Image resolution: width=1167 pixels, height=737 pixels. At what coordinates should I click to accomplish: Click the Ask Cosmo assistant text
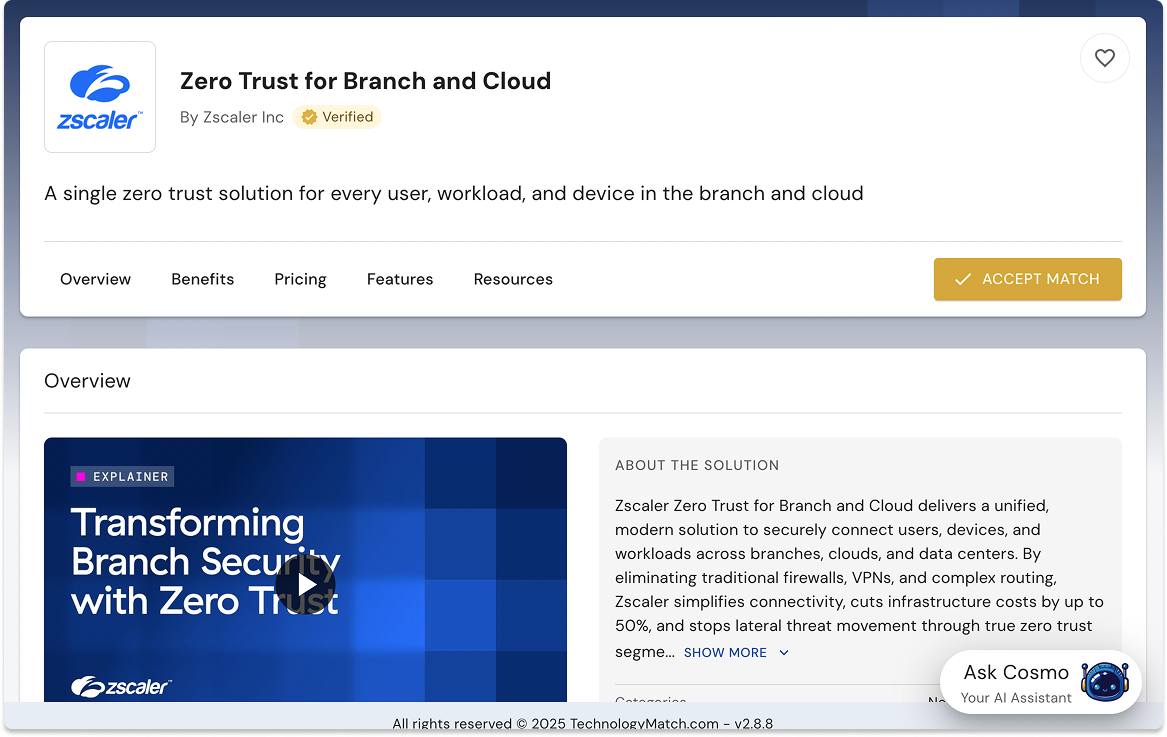pyautogui.click(x=1016, y=672)
